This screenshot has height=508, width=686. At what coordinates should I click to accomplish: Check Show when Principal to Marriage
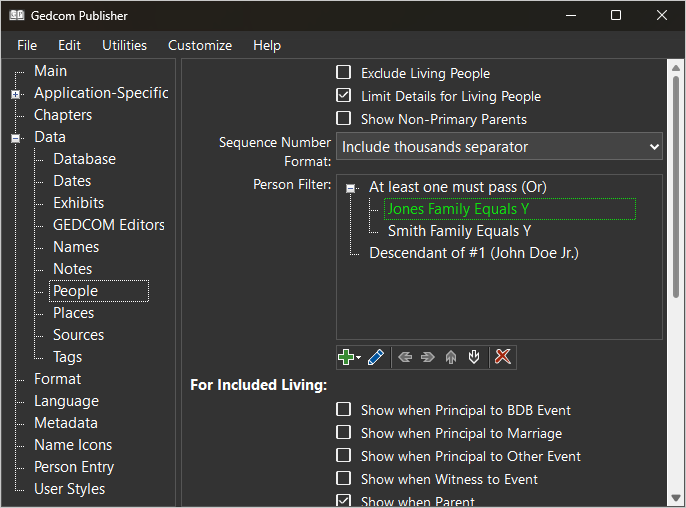(x=343, y=432)
